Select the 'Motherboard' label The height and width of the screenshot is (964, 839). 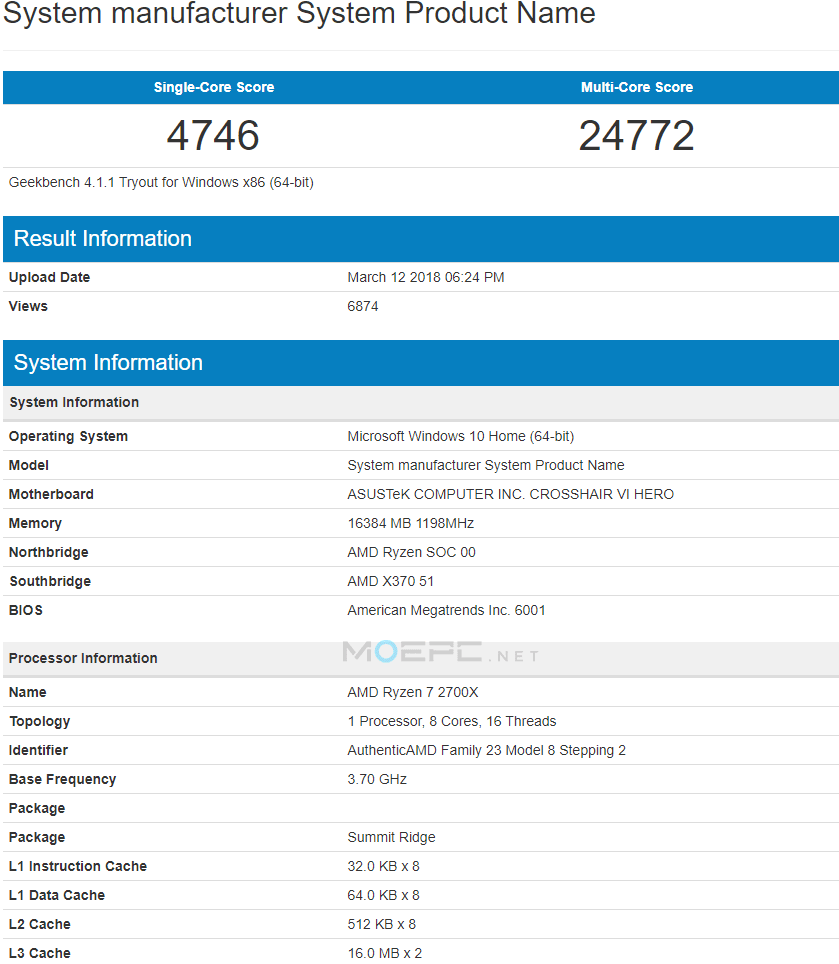tap(51, 494)
